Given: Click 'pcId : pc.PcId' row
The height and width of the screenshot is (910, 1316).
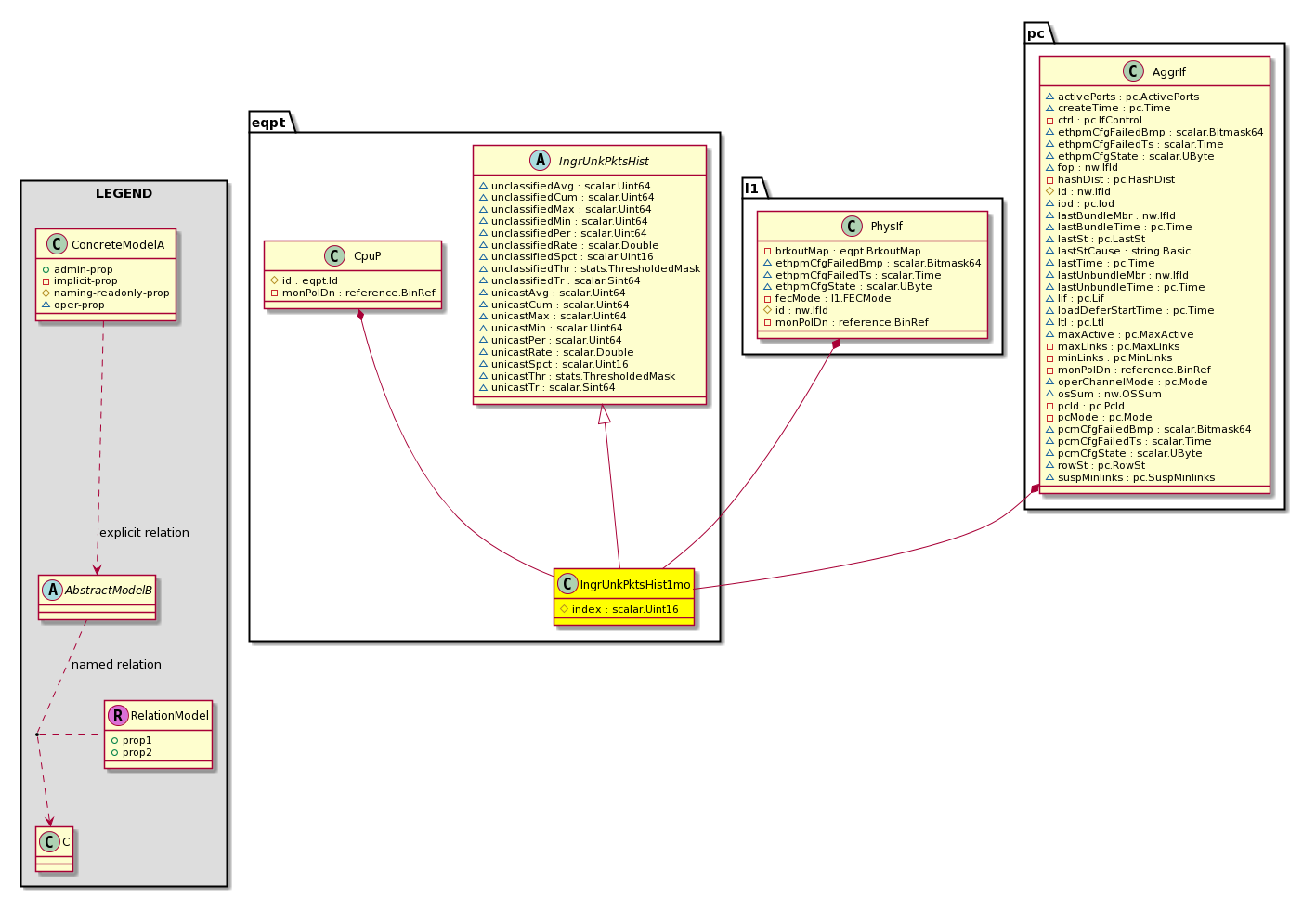Looking at the screenshot, I should [1091, 406].
